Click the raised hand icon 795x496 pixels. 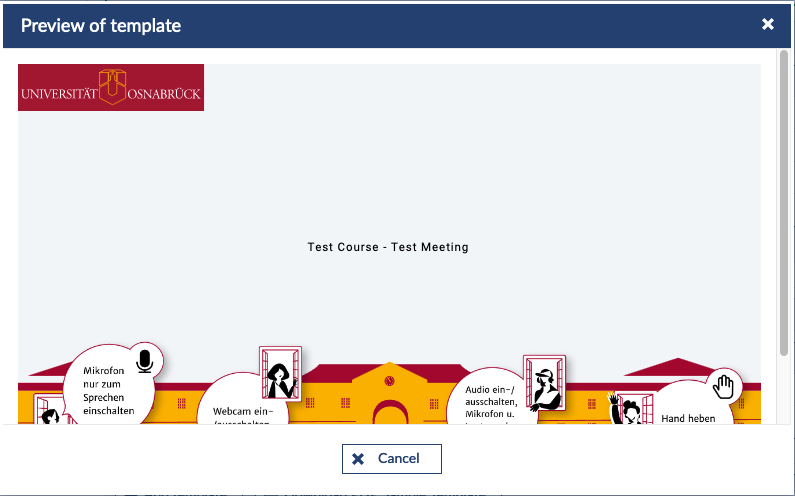coord(724,385)
